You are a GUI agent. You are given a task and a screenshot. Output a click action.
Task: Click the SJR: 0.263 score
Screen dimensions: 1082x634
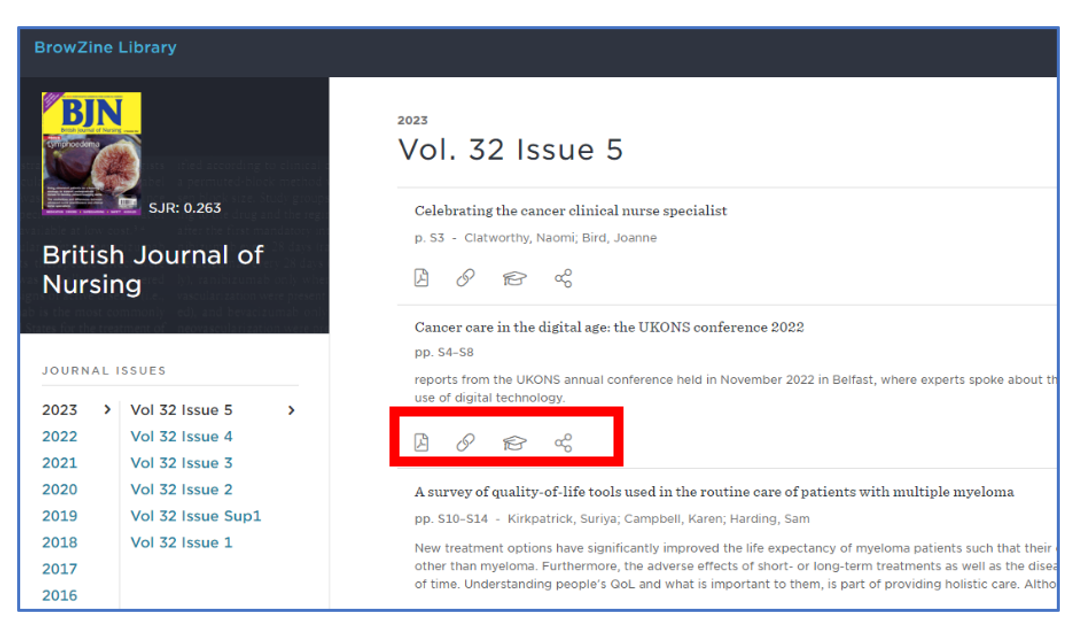click(185, 208)
